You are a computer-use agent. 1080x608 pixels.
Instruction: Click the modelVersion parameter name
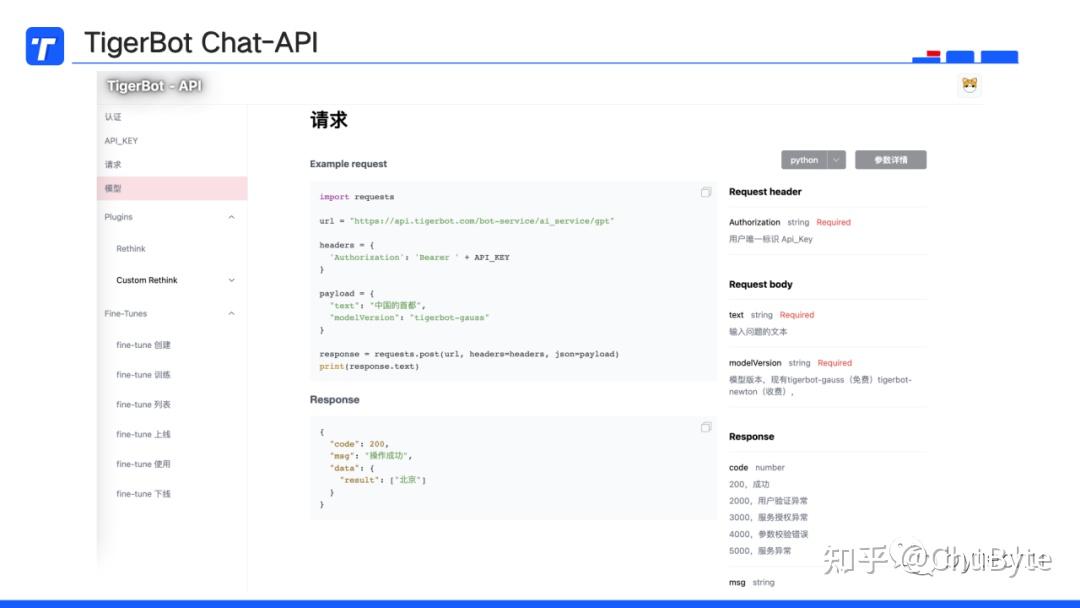pyautogui.click(x=755, y=363)
